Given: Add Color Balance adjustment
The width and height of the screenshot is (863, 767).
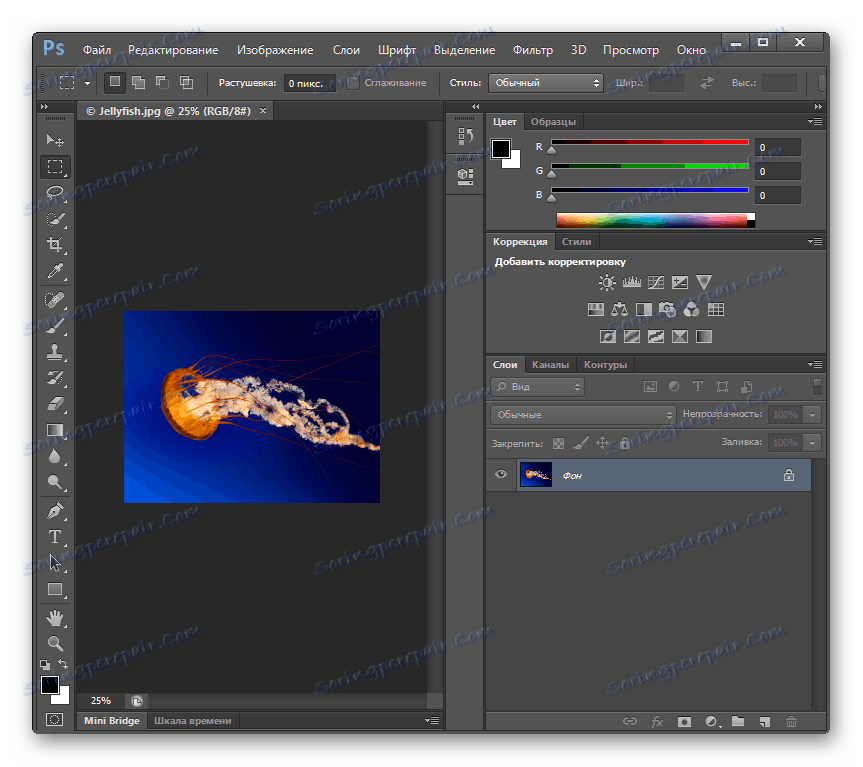Looking at the screenshot, I should 619,310.
